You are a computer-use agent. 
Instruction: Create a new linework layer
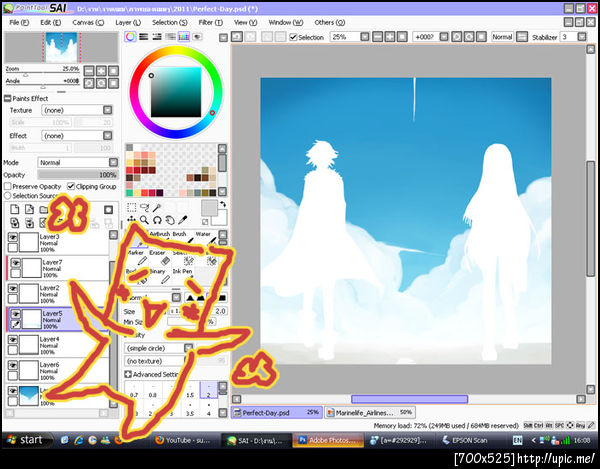pyautogui.click(x=29, y=209)
